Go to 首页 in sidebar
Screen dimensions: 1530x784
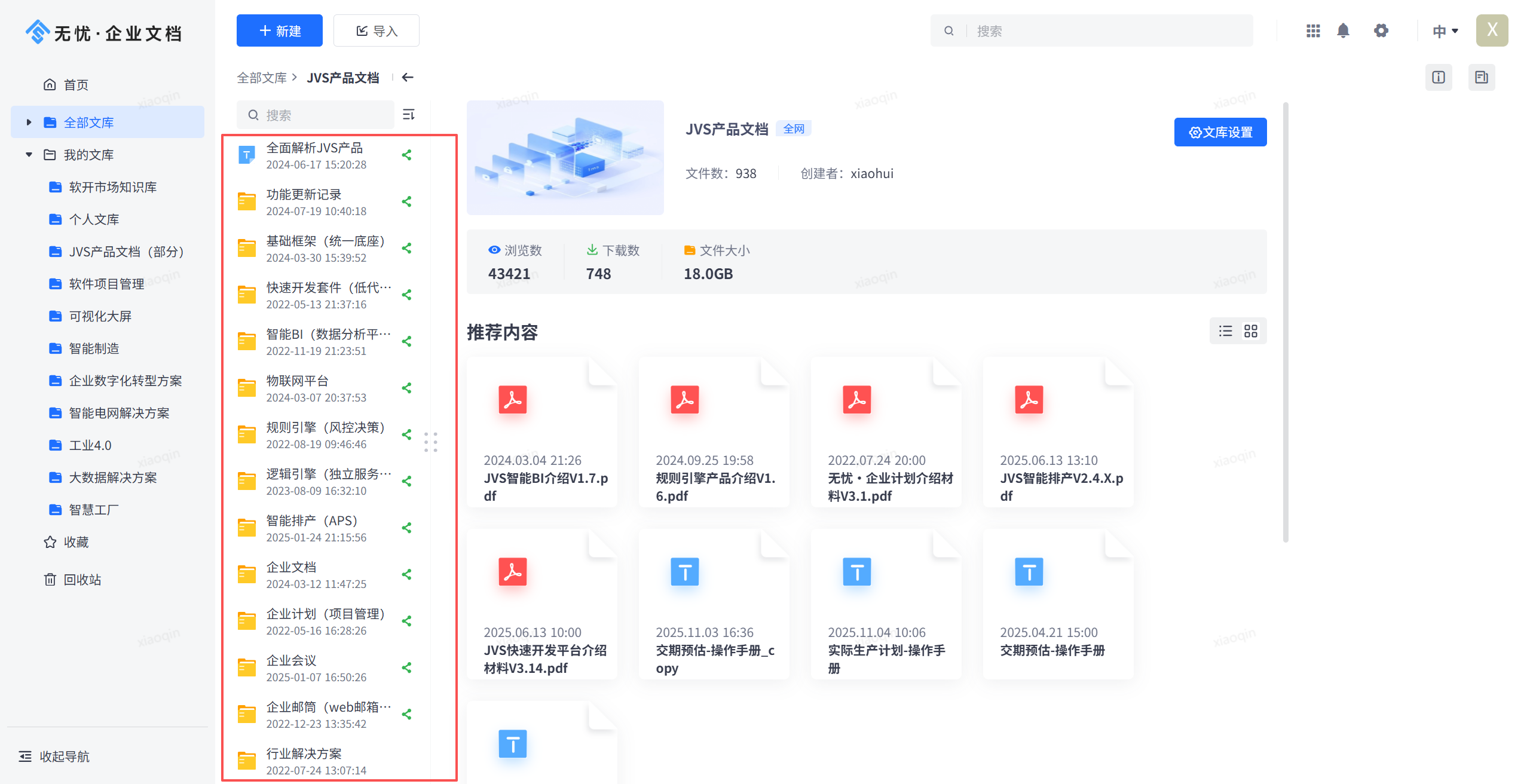(76, 85)
